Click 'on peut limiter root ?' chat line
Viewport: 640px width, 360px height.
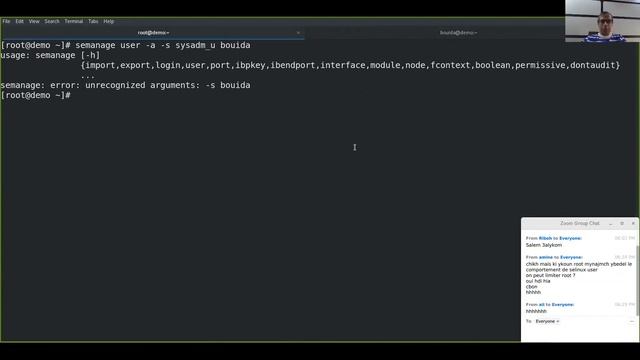(x=550, y=276)
